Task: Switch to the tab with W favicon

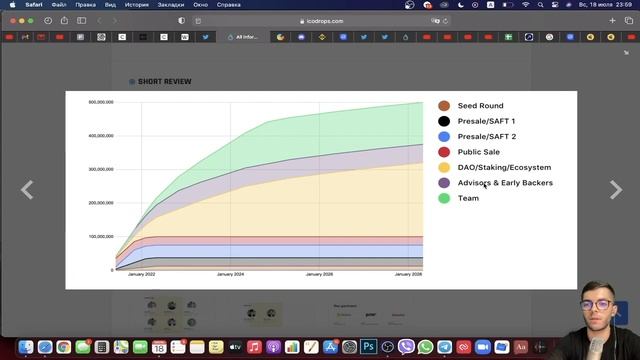Action: click(184, 37)
